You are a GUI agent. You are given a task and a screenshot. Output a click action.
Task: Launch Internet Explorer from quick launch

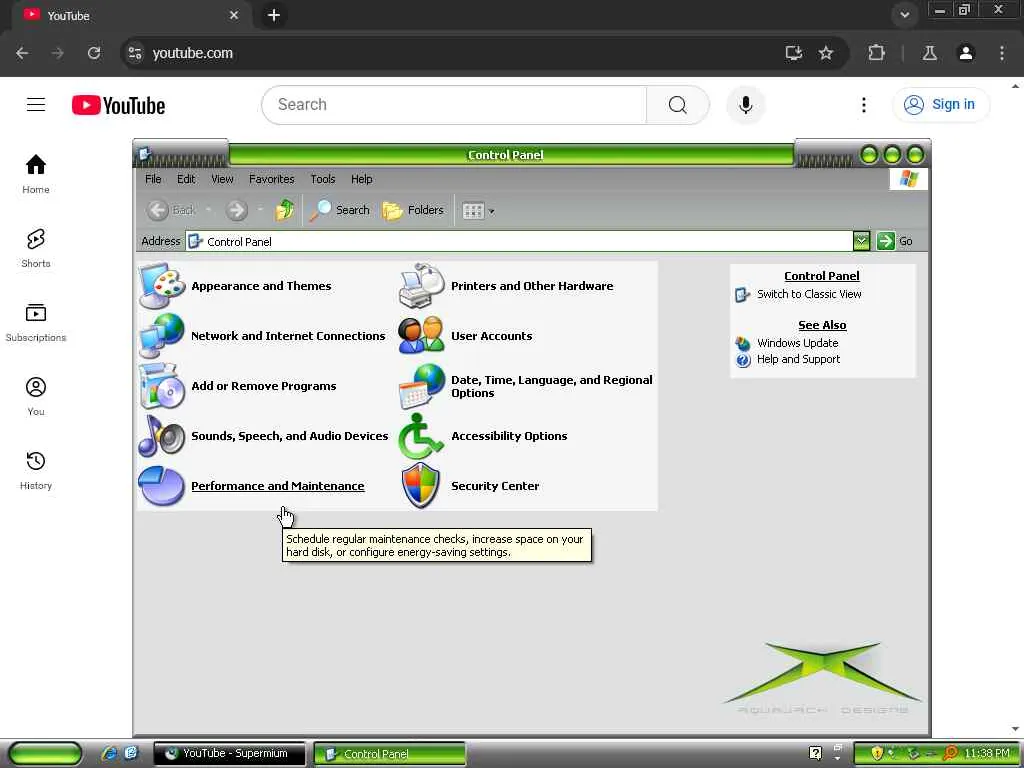click(109, 753)
